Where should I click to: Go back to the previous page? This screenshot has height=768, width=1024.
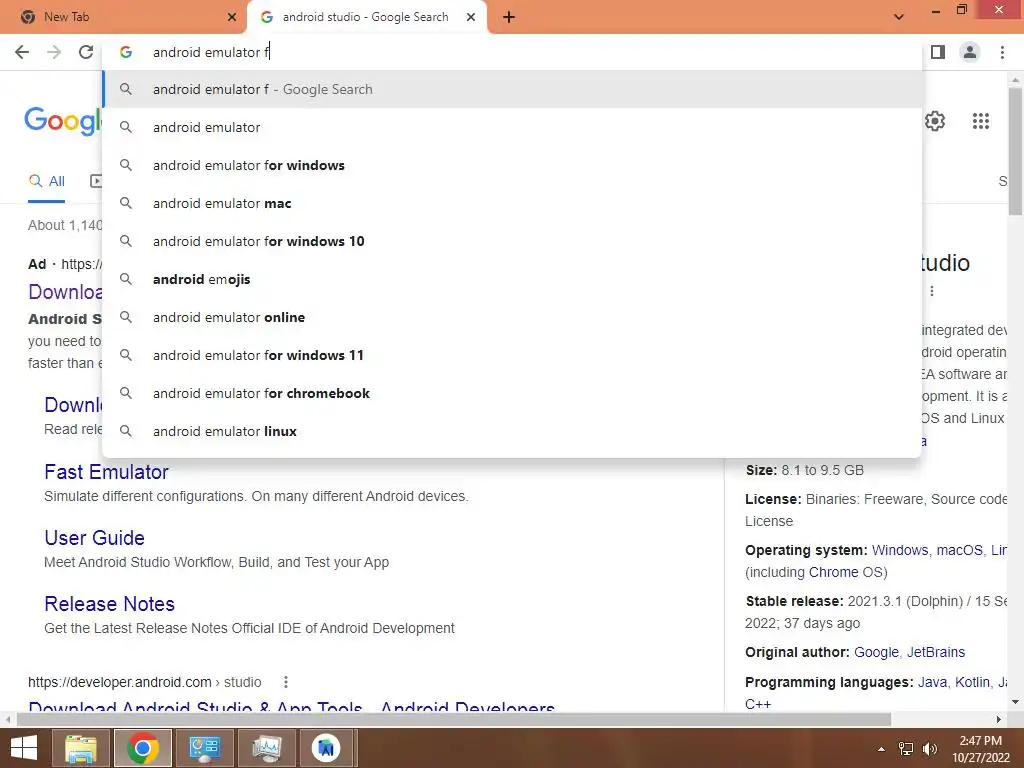(x=22, y=52)
